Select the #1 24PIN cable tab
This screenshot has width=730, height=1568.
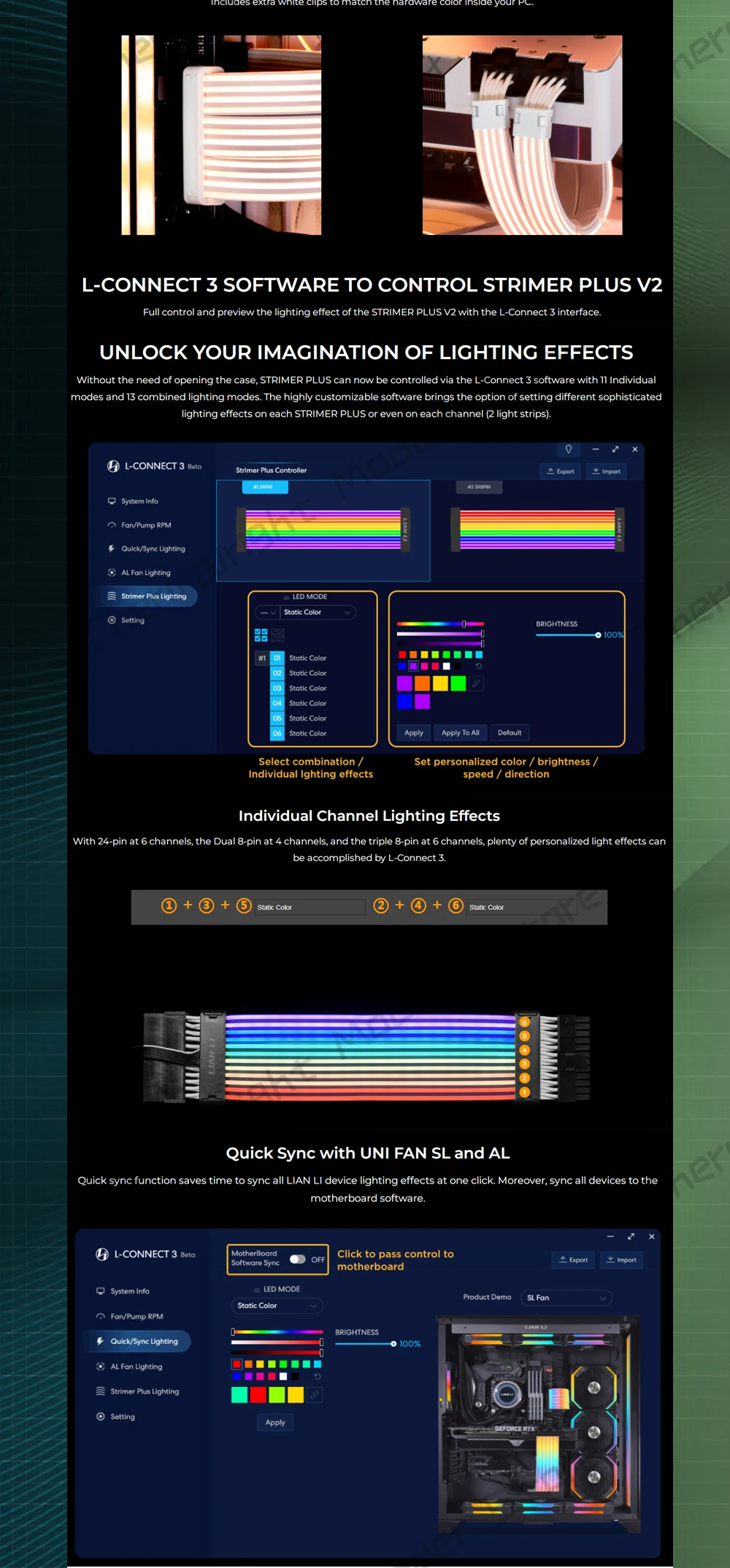pos(265,487)
